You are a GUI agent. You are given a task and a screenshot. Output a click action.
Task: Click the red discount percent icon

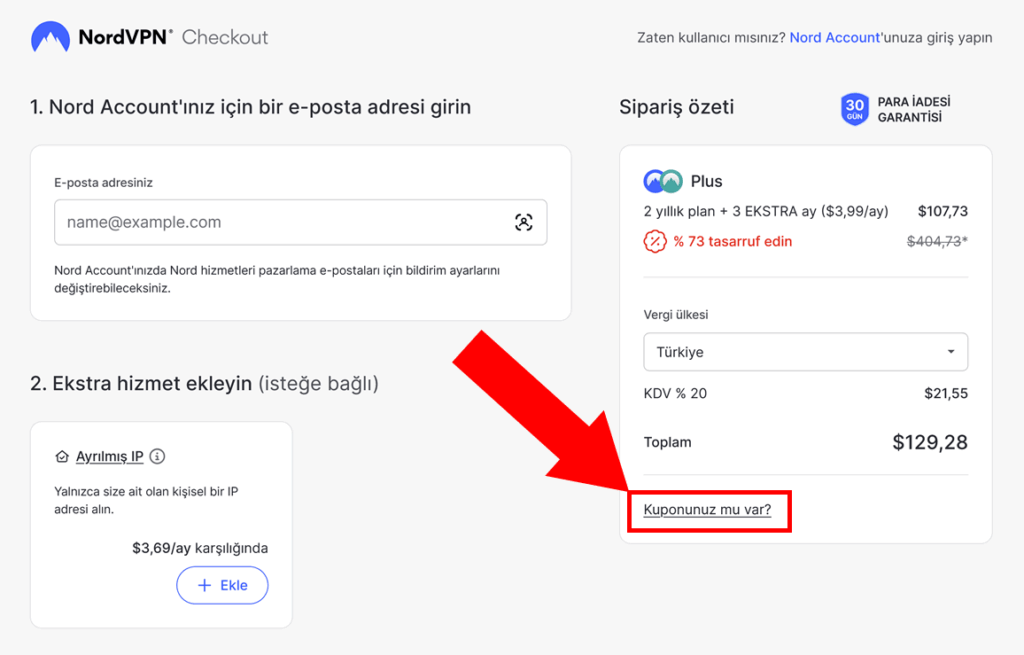pos(654,241)
